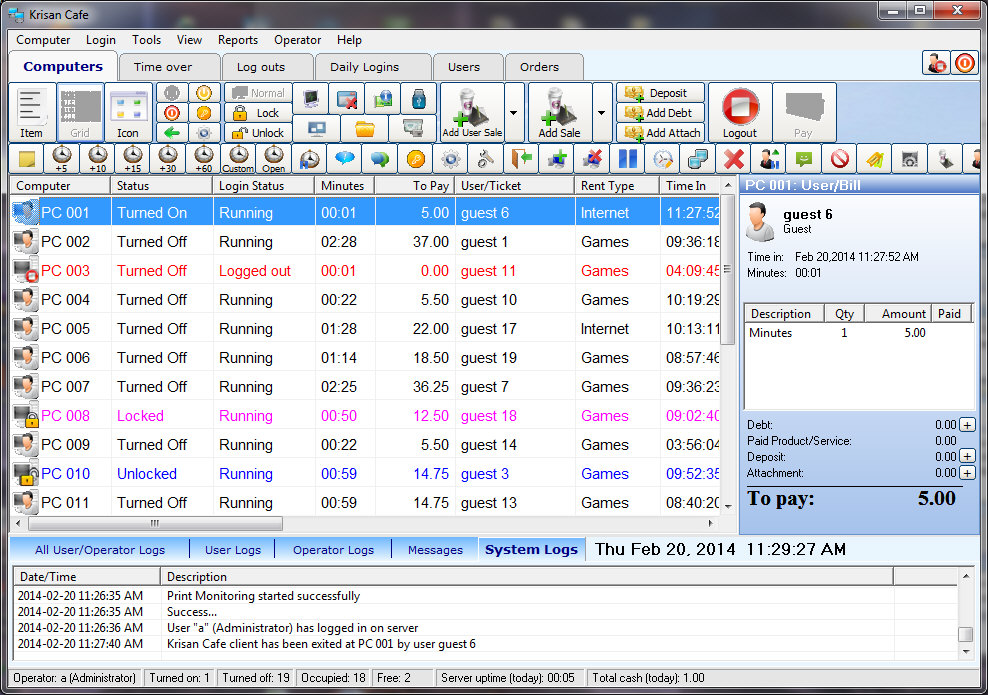The height and width of the screenshot is (695, 988).
Task: Click the computer with green plus icon
Action: 557,159
